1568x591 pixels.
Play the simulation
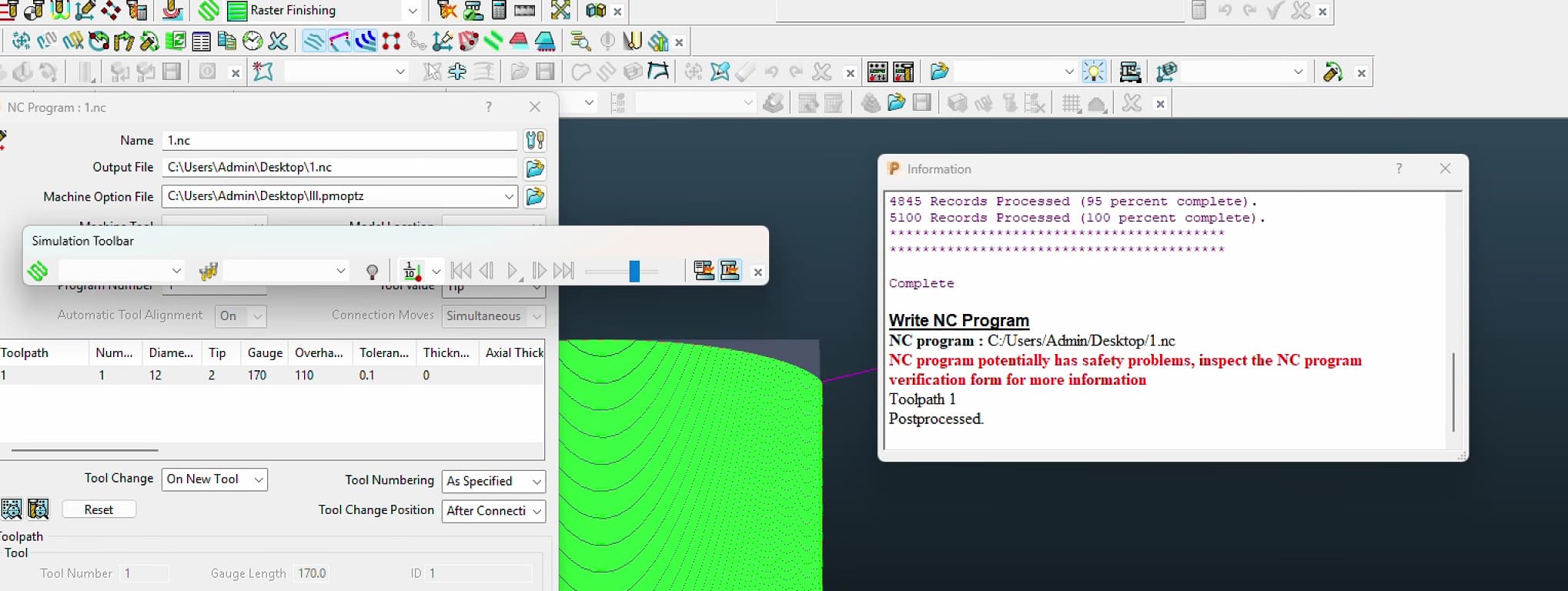point(513,270)
